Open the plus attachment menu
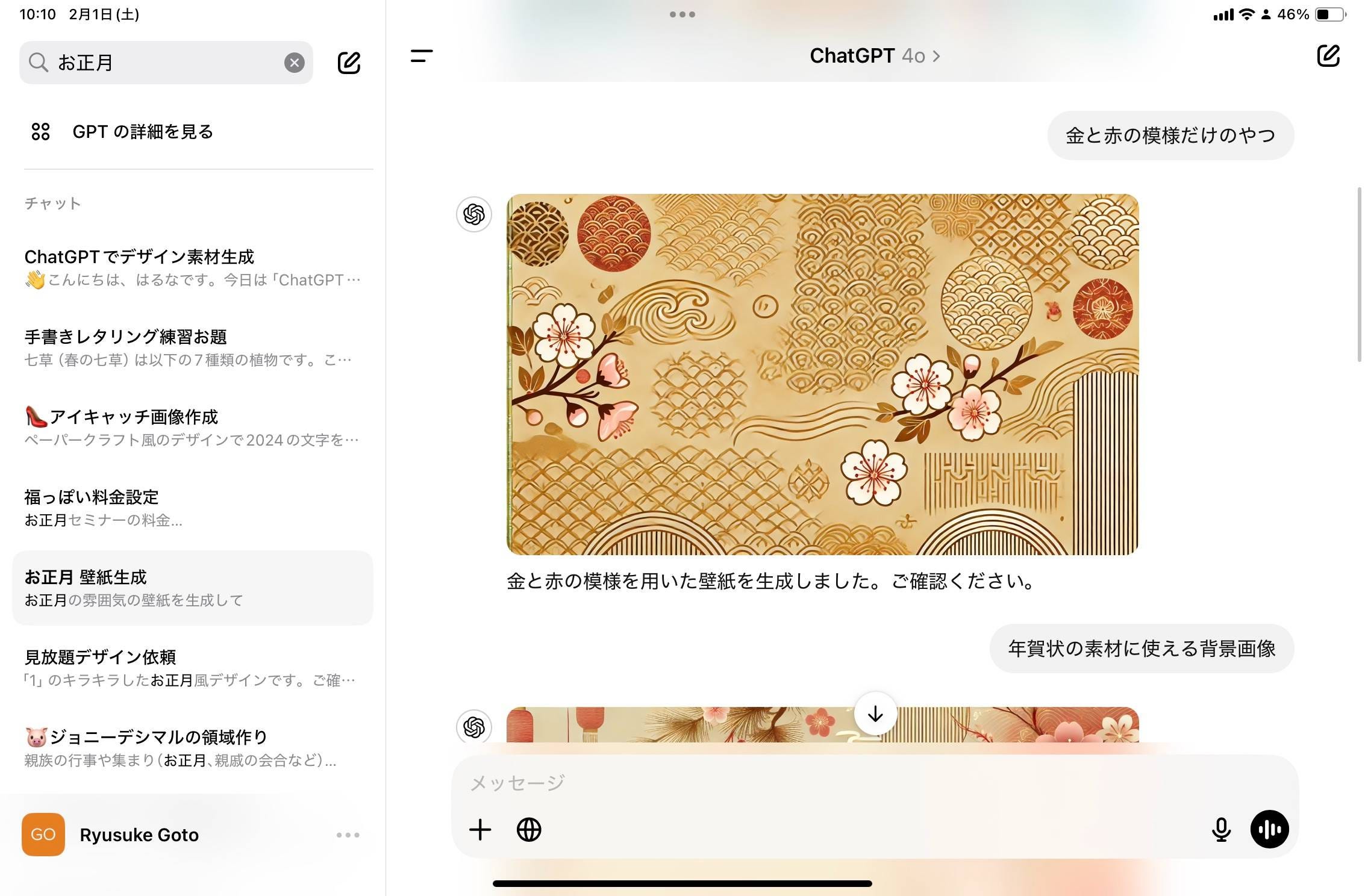 (480, 830)
